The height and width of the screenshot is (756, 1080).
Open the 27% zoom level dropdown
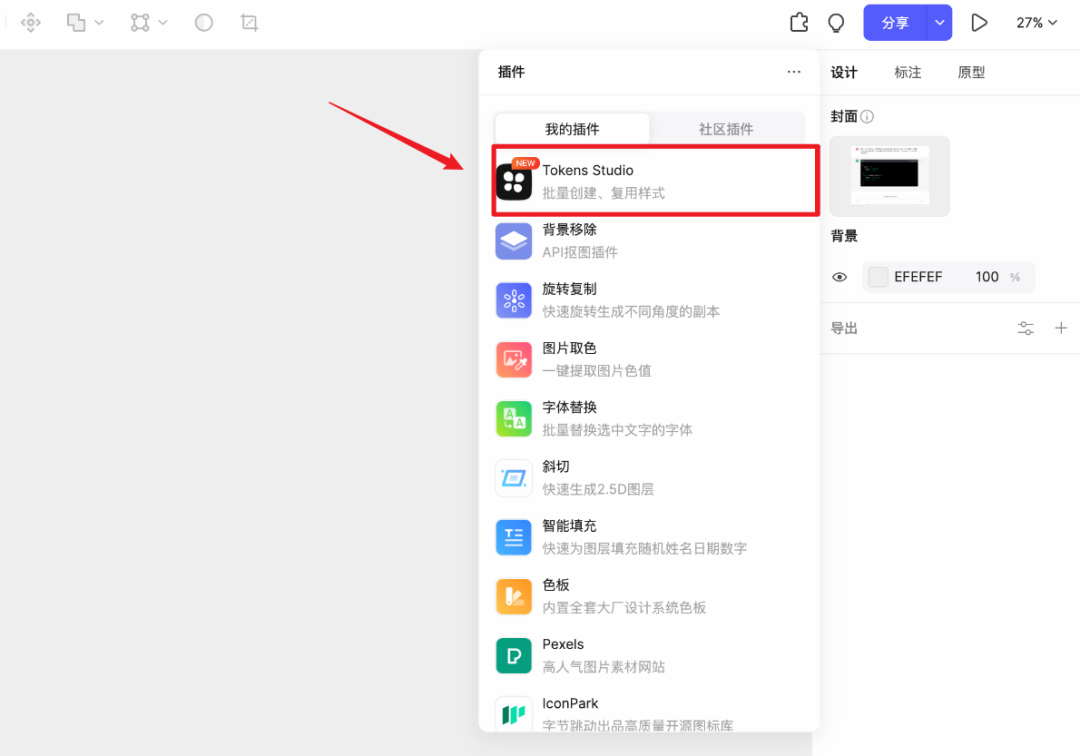click(1037, 23)
